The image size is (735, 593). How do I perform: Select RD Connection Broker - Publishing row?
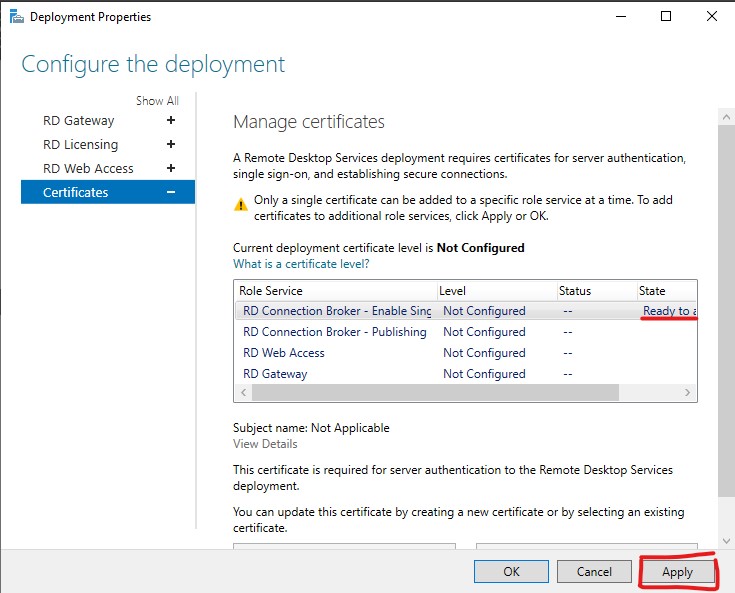[465, 332]
